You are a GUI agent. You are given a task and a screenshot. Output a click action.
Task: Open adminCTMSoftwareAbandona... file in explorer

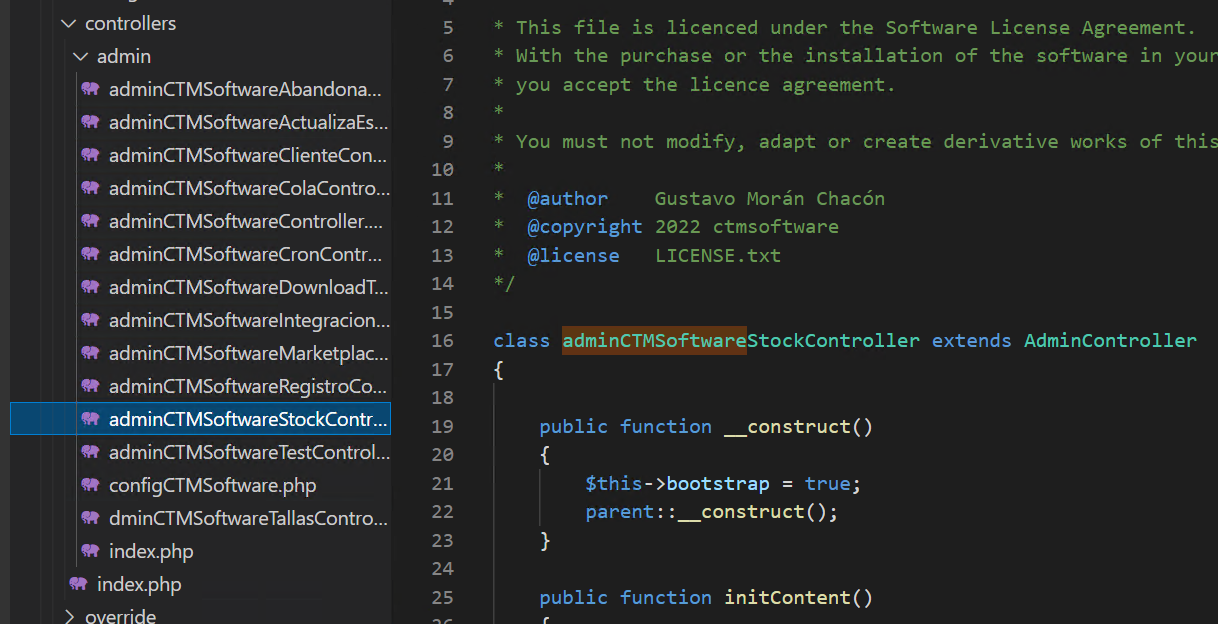click(245, 89)
